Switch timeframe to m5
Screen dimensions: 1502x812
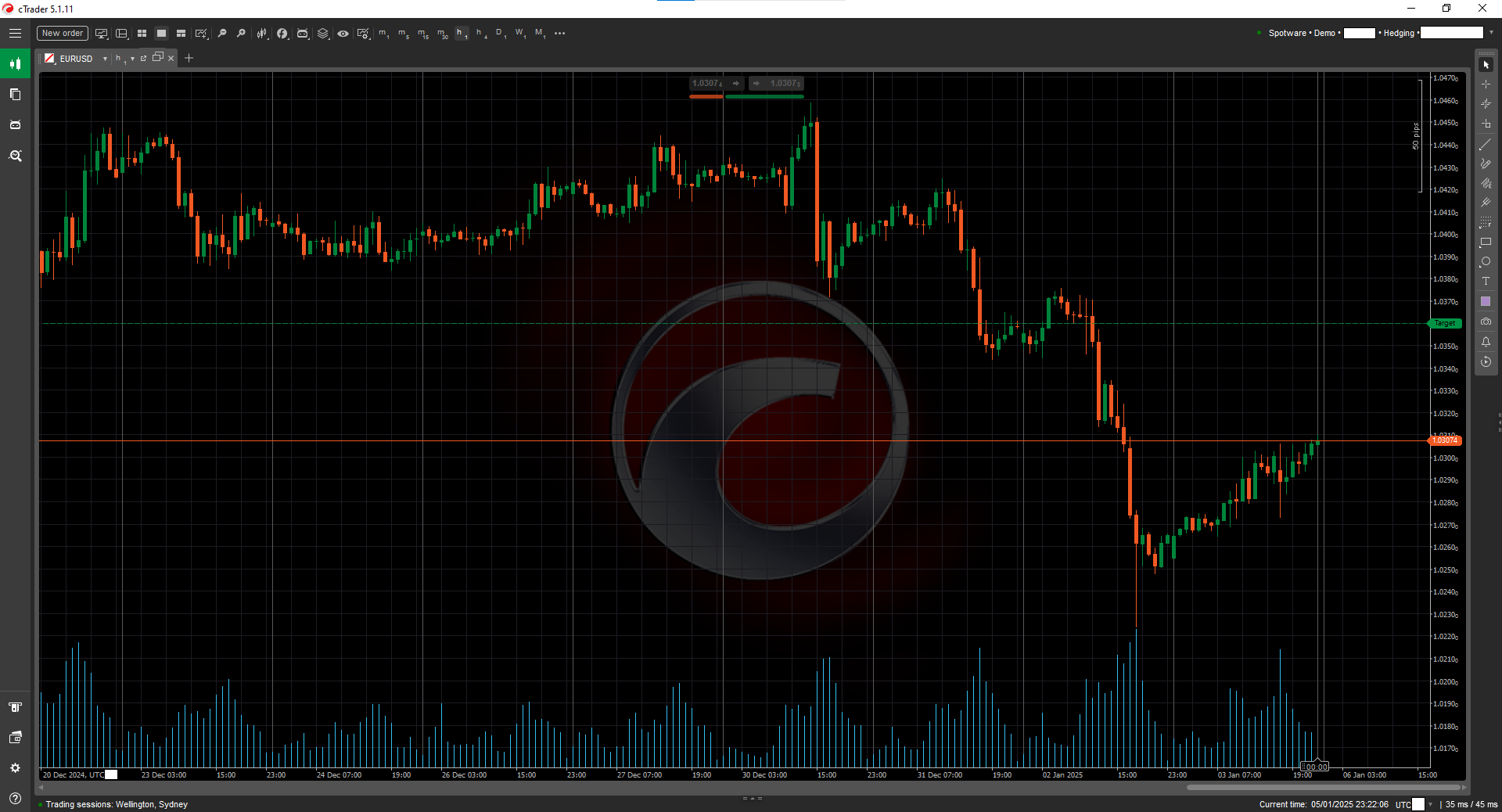(x=403, y=34)
